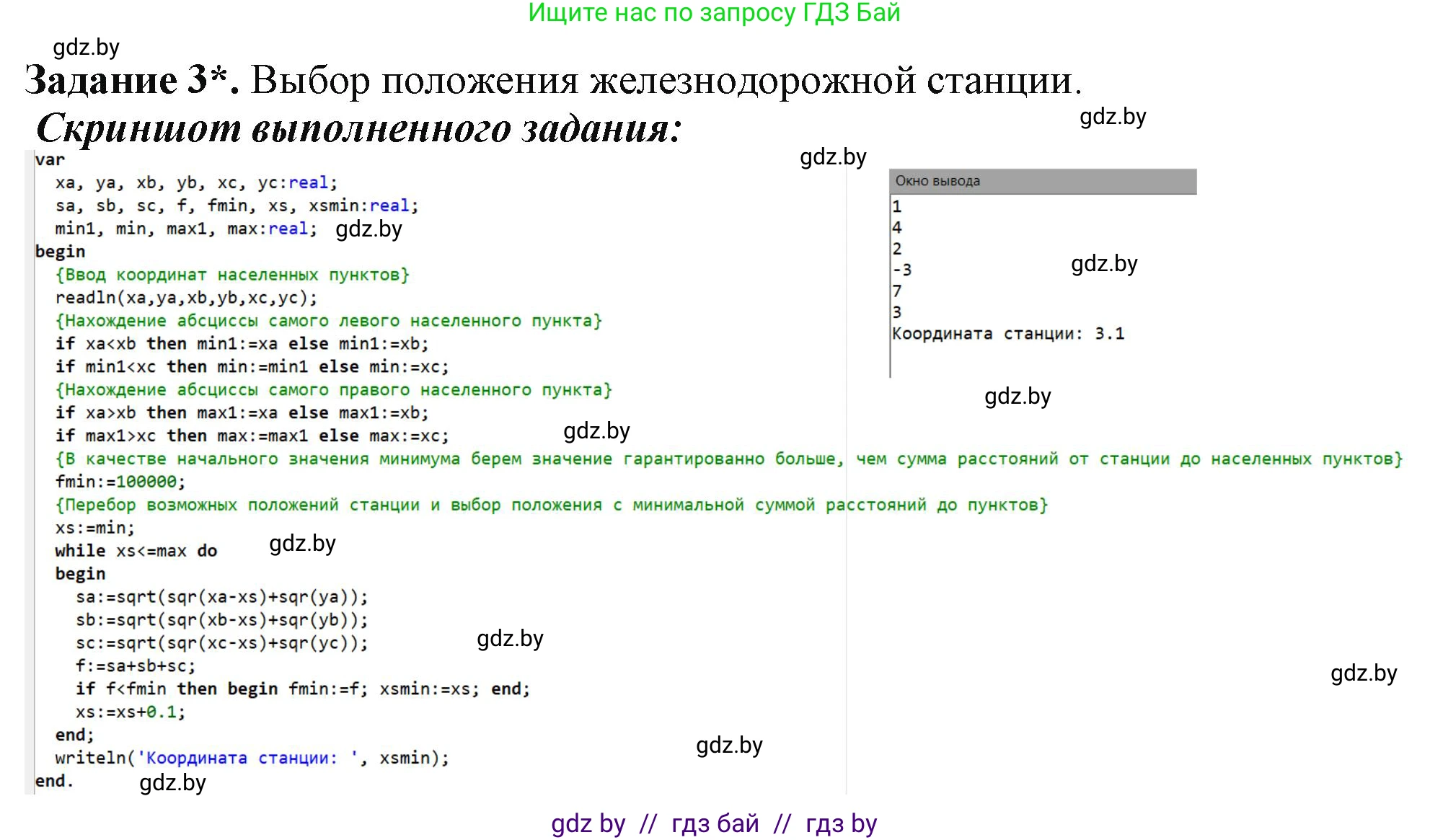Click comment starting '{В качестве начального значения'
Viewport: 1430px width, 840px height.
pos(729,459)
